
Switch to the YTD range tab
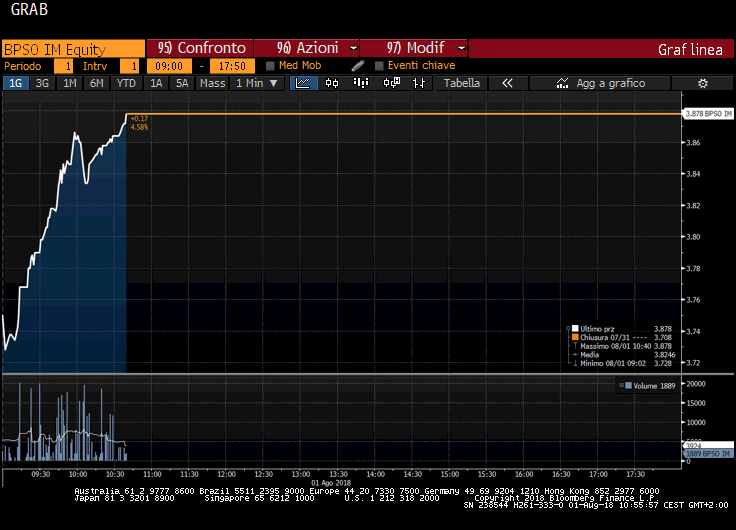126,83
